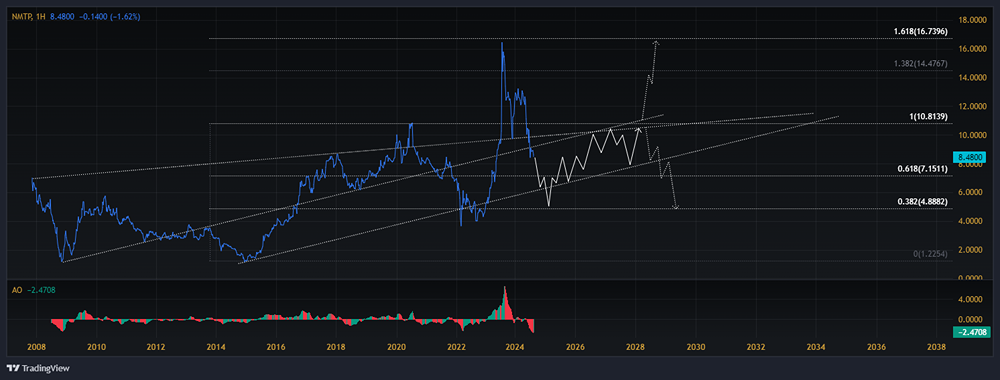Click the 2012 time axis label

pos(156,347)
